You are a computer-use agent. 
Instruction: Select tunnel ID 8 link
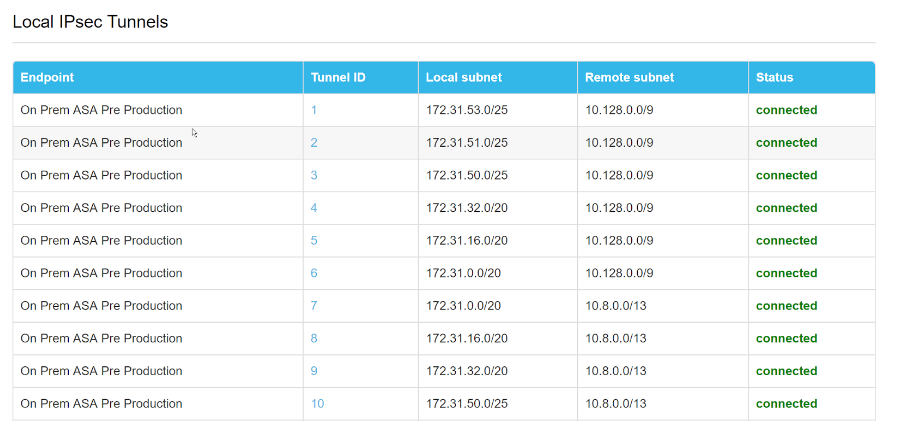pyautogui.click(x=314, y=339)
